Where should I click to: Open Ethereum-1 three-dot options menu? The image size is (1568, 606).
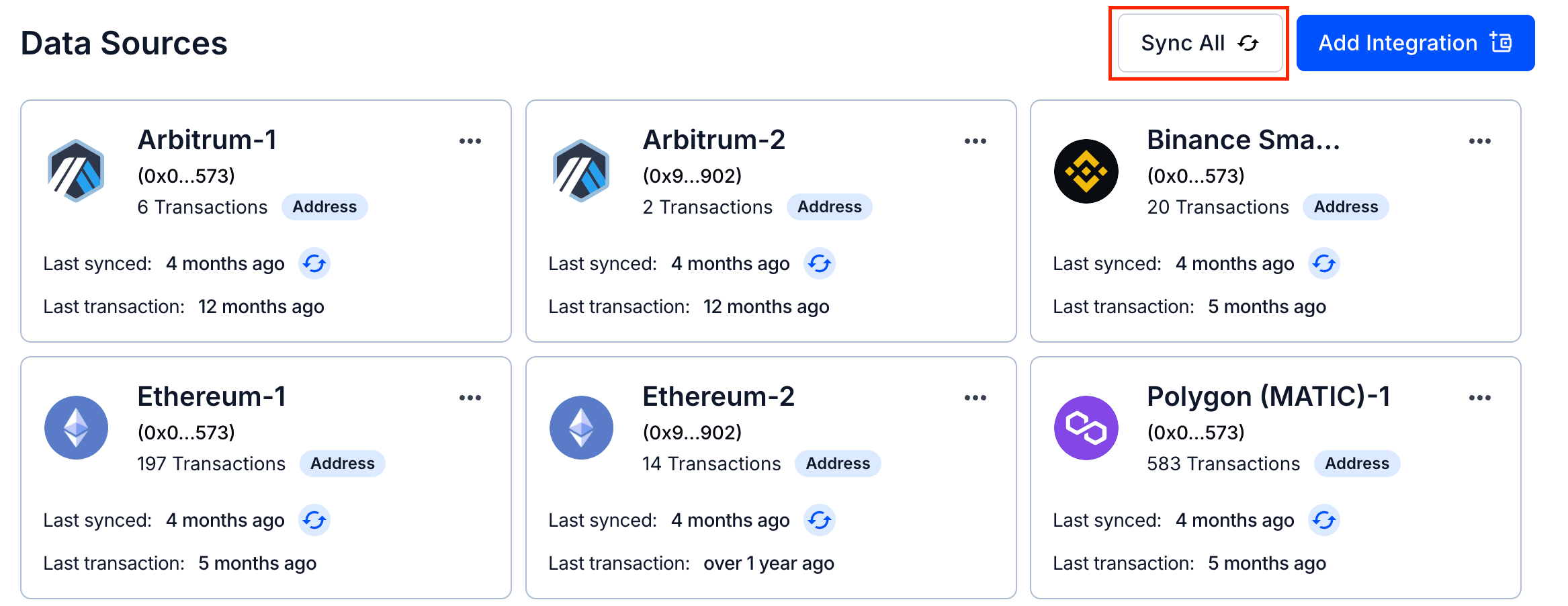[x=470, y=398]
